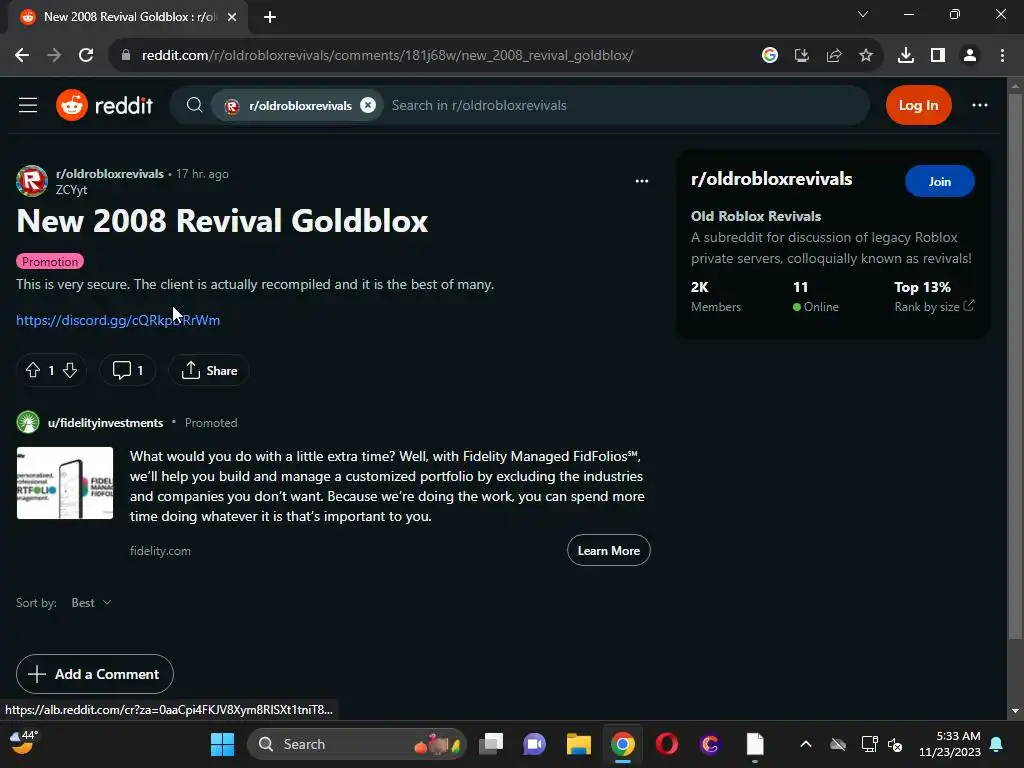
Task: Click the Windows taskbar Search box
Action: tap(357, 744)
